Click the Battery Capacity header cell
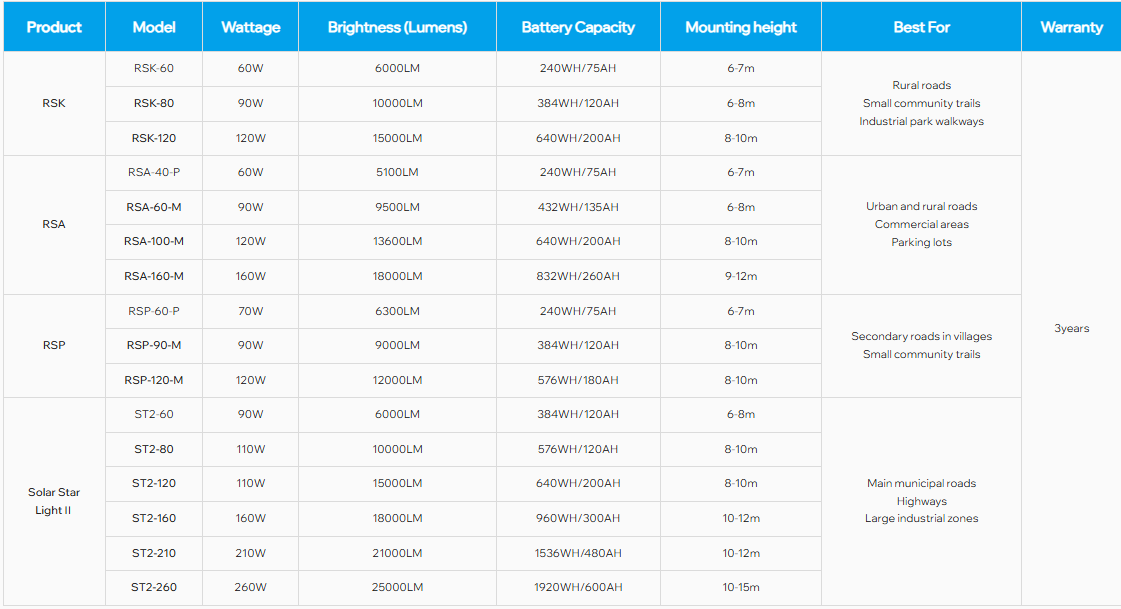Screen dimensions: 1121x609 pos(578,26)
